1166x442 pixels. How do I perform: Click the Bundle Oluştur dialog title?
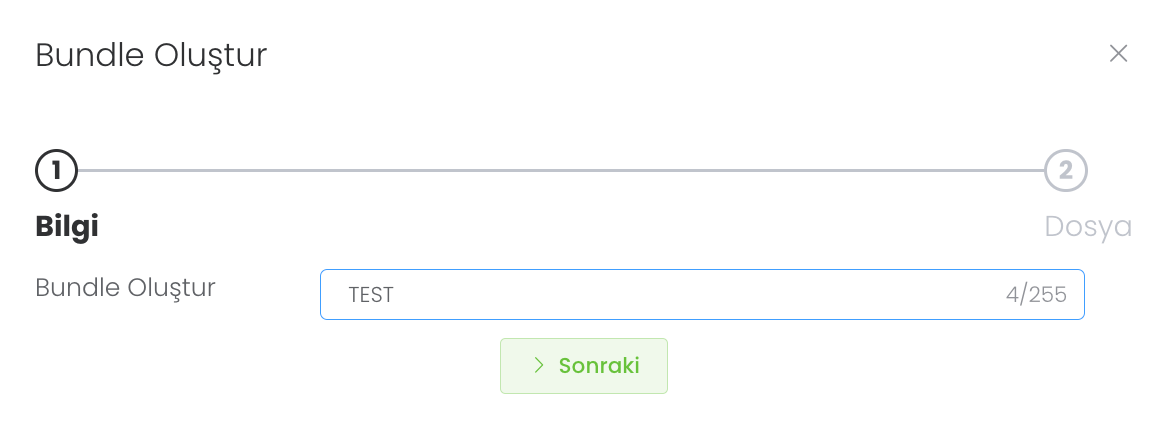pos(151,55)
